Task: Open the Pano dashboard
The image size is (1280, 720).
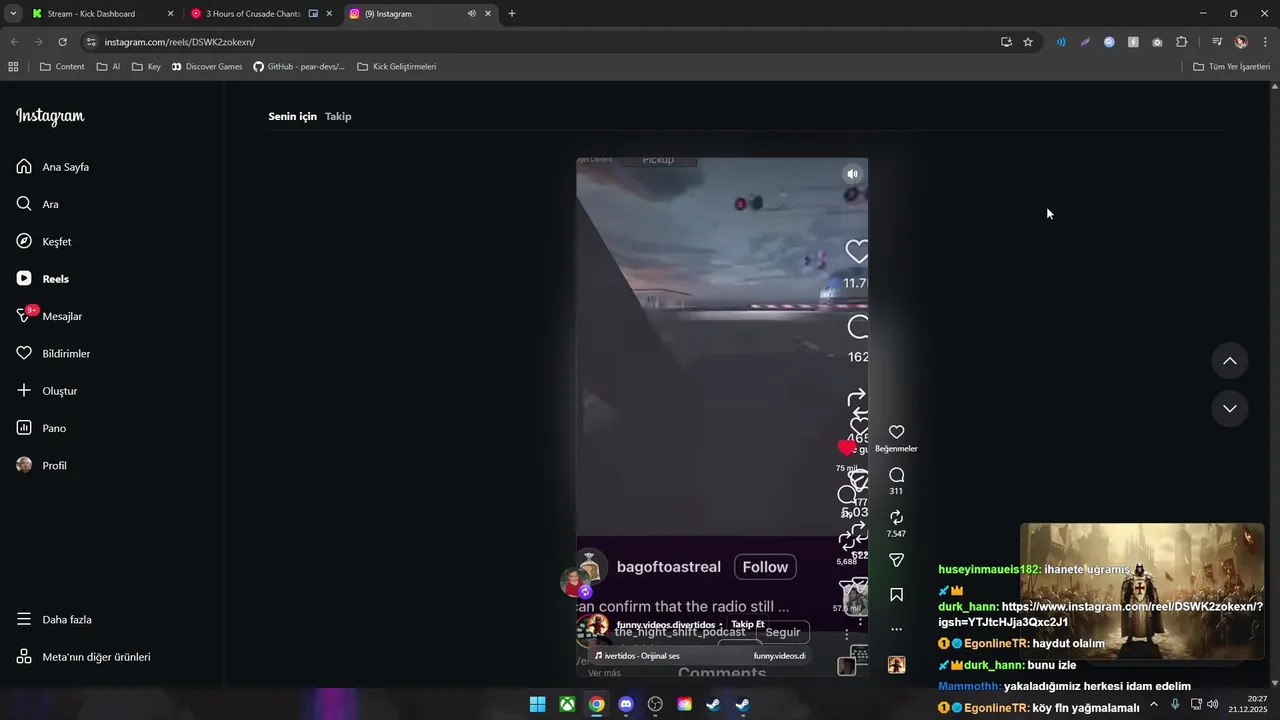Action: click(41, 428)
